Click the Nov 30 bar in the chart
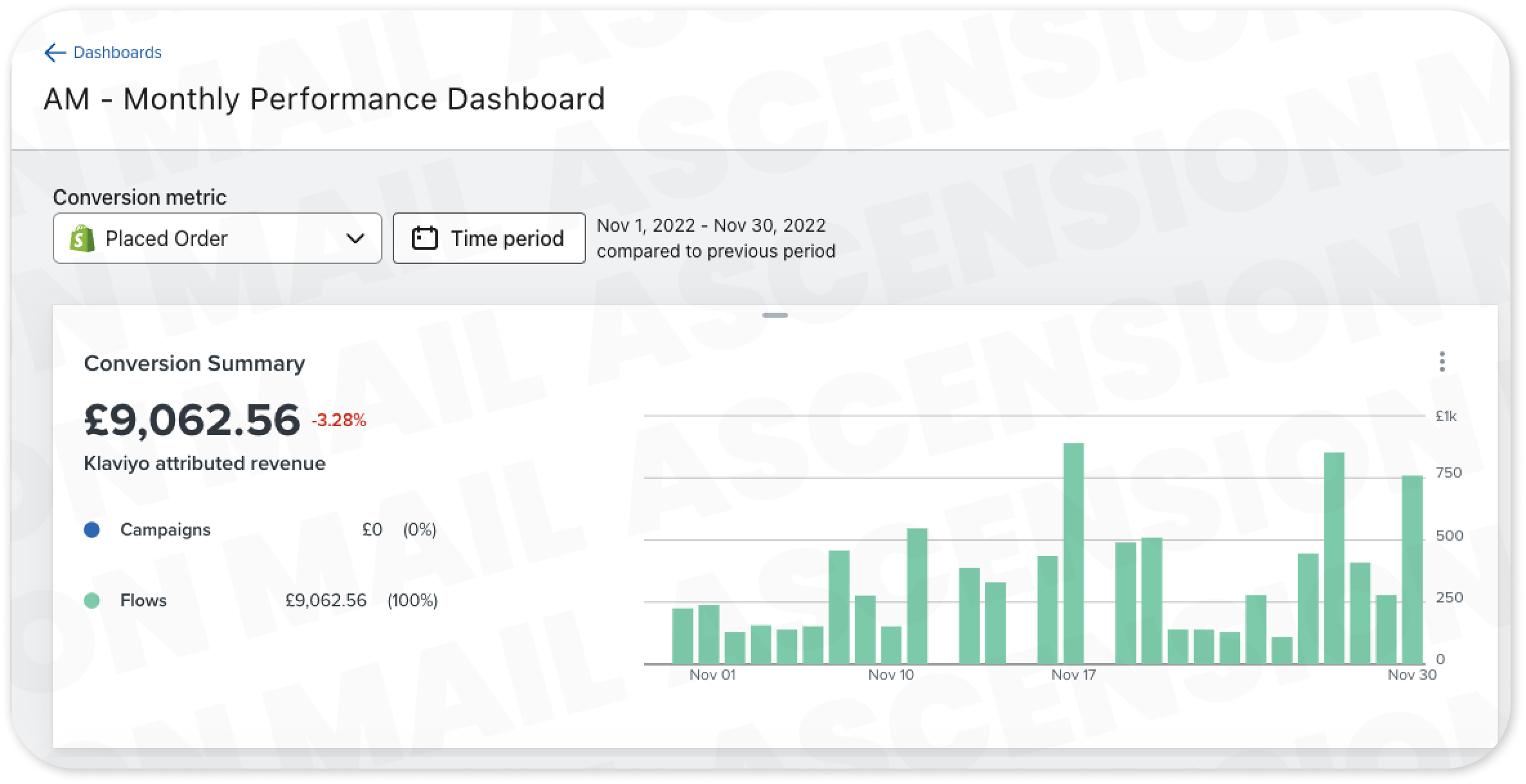Screen dimensions: 1526x784 1412,570
